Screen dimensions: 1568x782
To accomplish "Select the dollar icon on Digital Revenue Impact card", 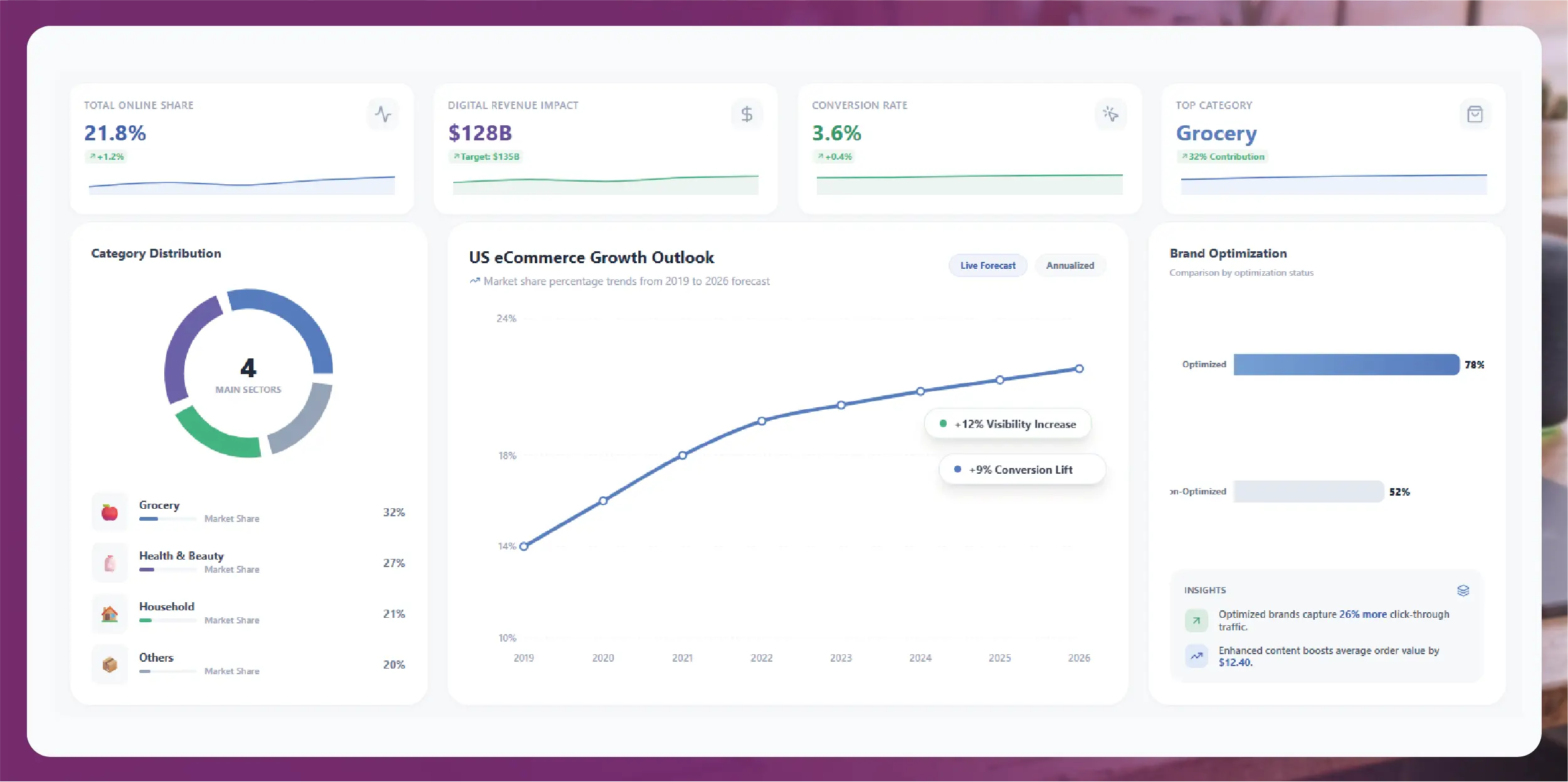I will tap(747, 114).
